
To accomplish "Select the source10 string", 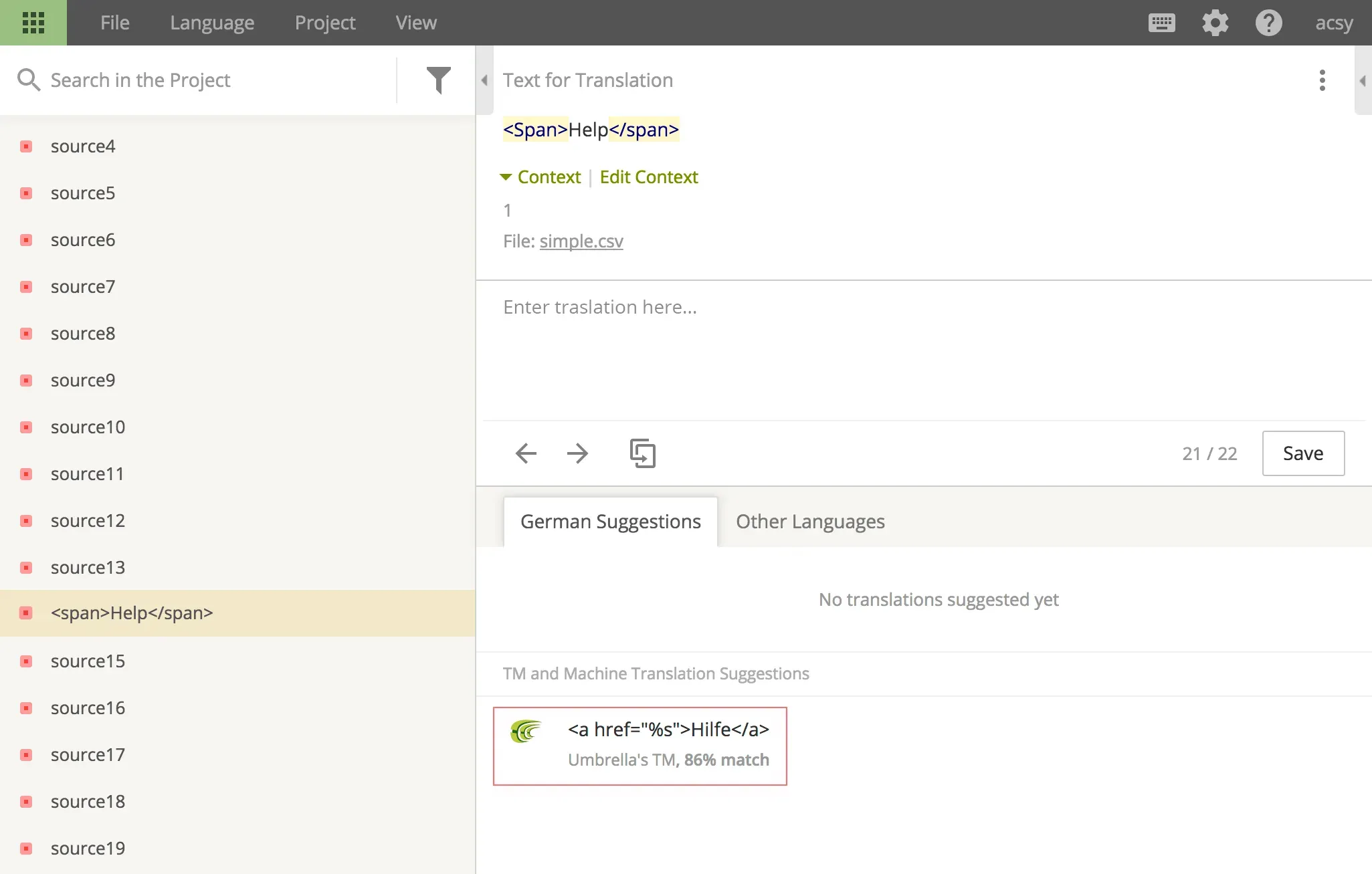I will tap(237, 427).
